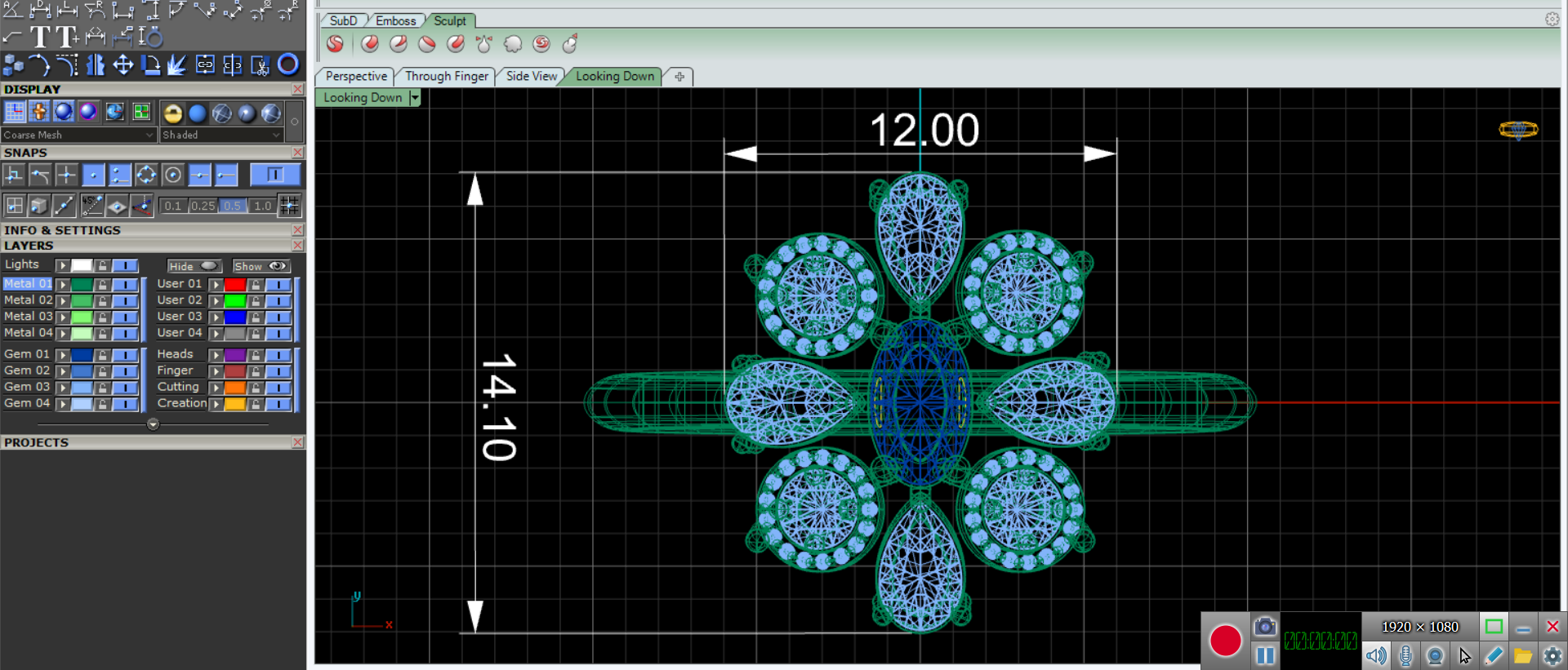Toggle Gem 01 layer visibility
This screenshot has width=1568, height=670.
click(125, 355)
